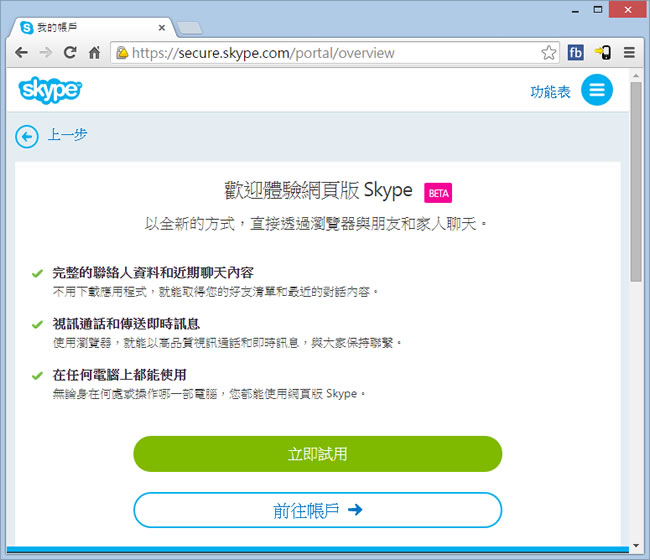Viewport: 650px width, 560px height.
Task: Click description 不用下載應用程式
Action: (x=216, y=292)
